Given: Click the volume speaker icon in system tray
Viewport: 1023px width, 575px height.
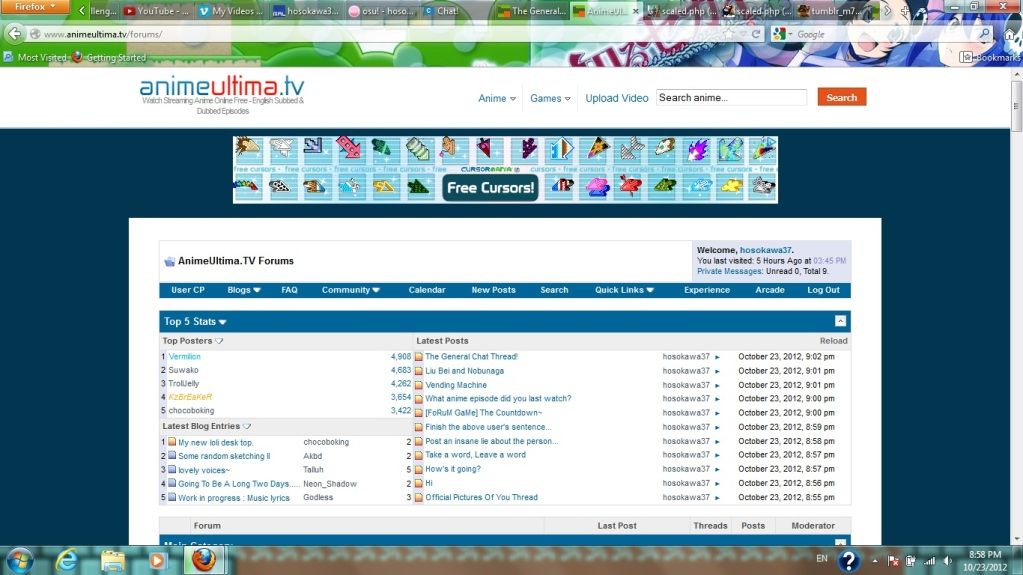Looking at the screenshot, I should click(x=946, y=560).
